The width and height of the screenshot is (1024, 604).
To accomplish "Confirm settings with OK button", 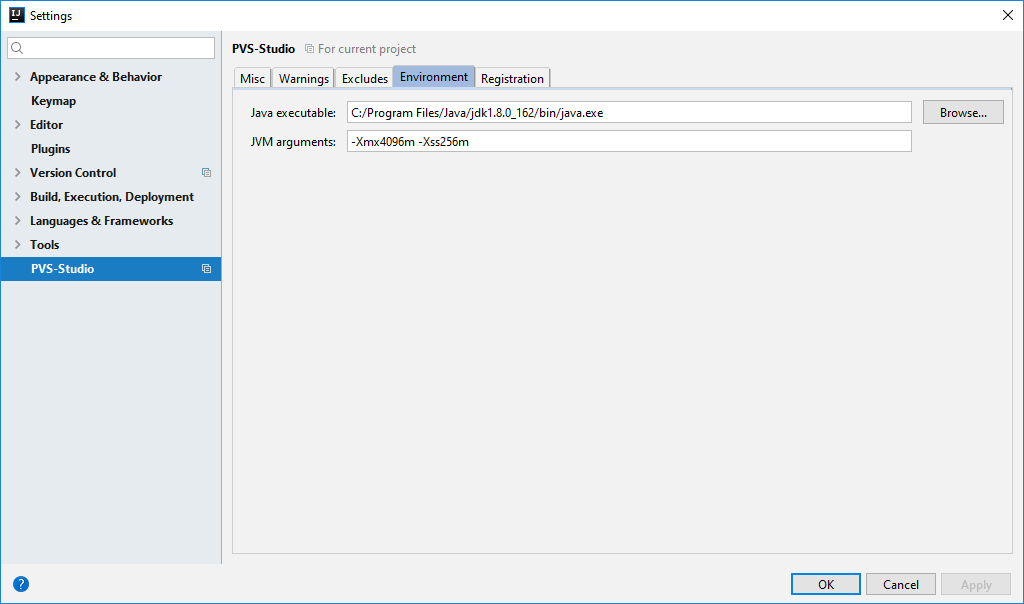I will [825, 584].
